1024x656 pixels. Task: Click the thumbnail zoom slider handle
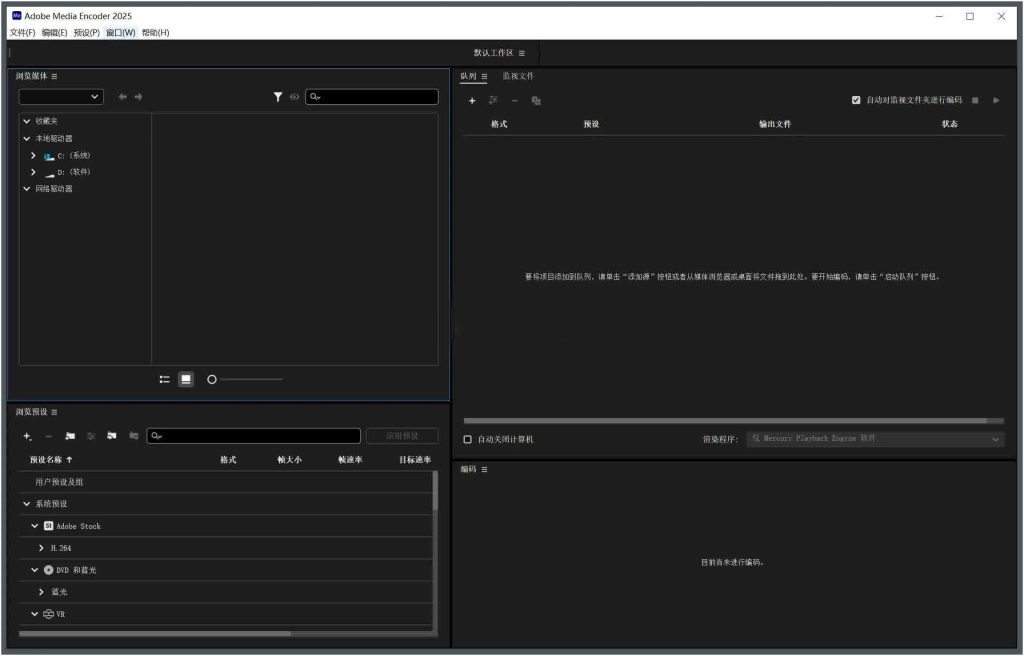(x=211, y=379)
